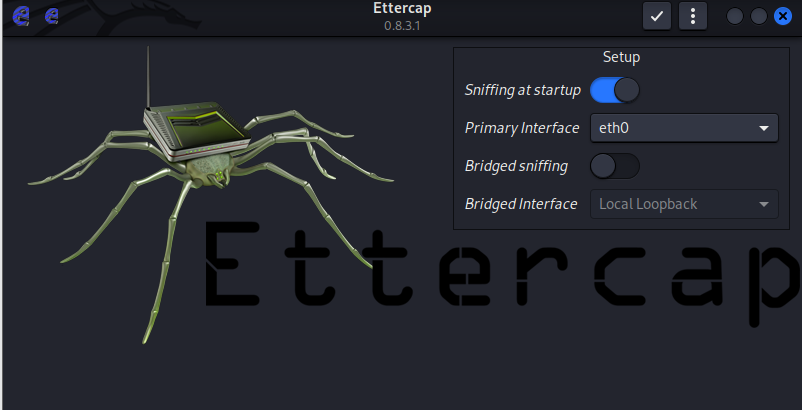Click the version text 0.8.3.1
Image resolution: width=802 pixels, height=410 pixels.
coord(402,26)
